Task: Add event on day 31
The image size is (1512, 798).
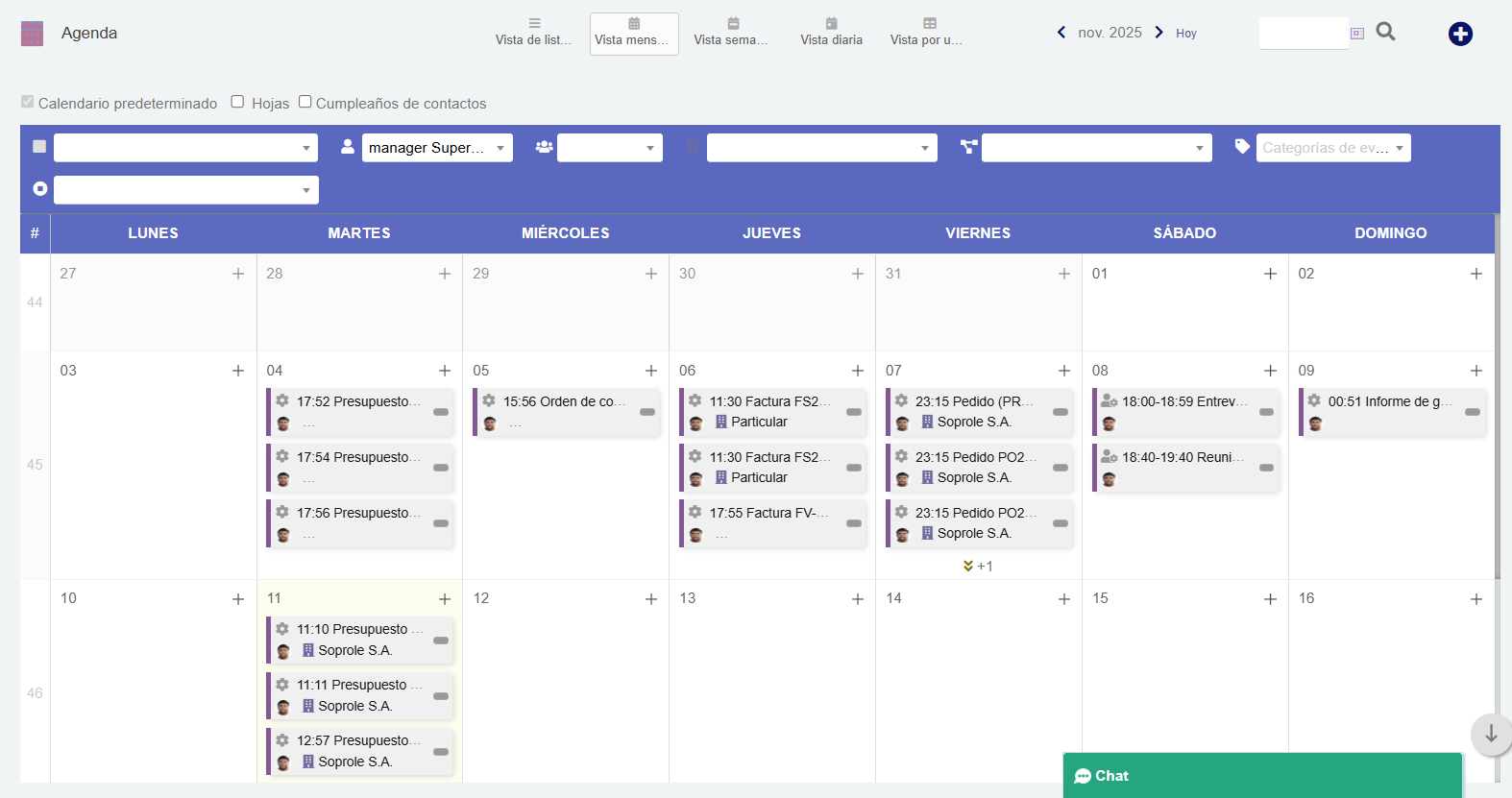Action: [1064, 274]
